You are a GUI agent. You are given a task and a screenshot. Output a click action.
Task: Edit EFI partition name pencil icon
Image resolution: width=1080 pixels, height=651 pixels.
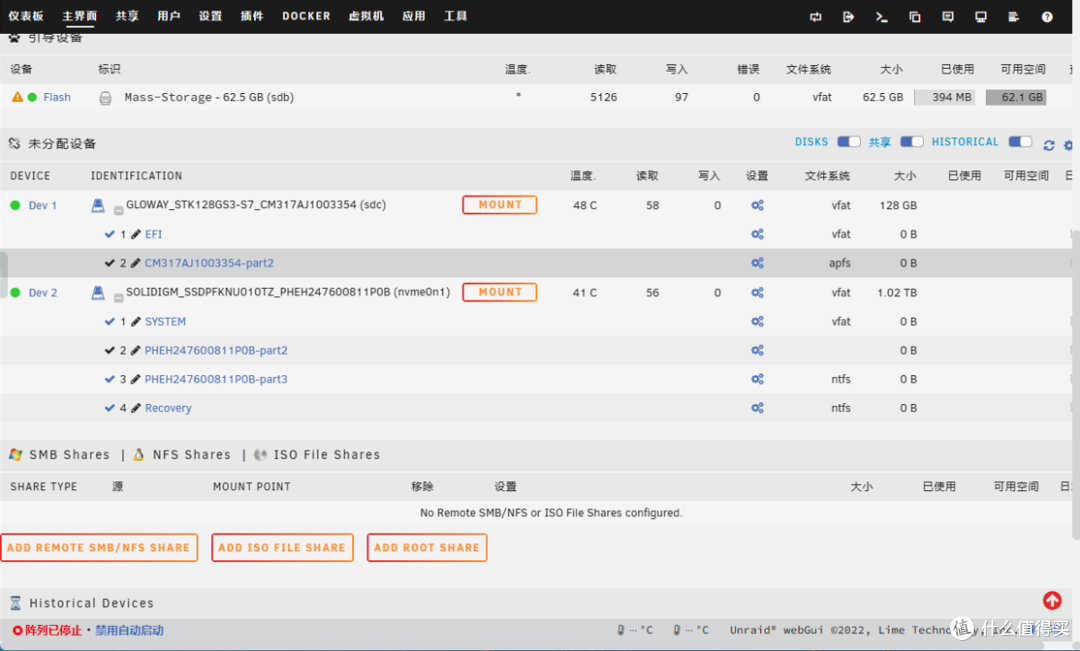(x=136, y=234)
